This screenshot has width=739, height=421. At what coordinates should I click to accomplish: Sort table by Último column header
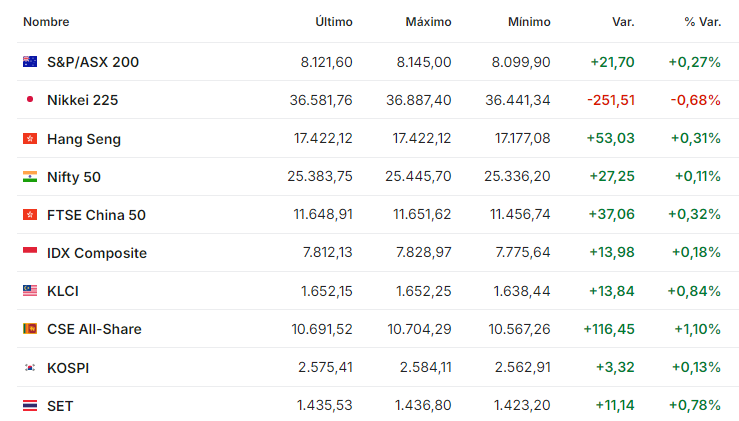(x=334, y=22)
